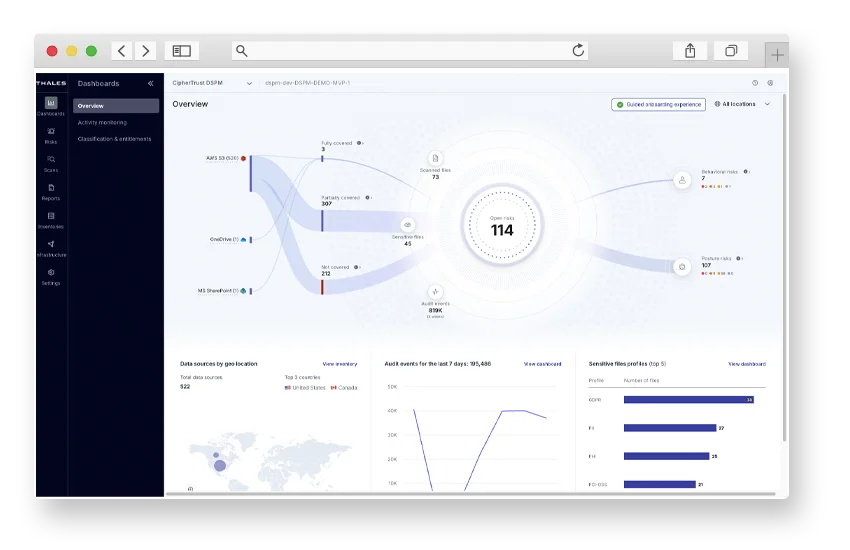850x550 pixels.
Task: Open the CipherTrust DSPM product dropdown
Action: tap(212, 83)
